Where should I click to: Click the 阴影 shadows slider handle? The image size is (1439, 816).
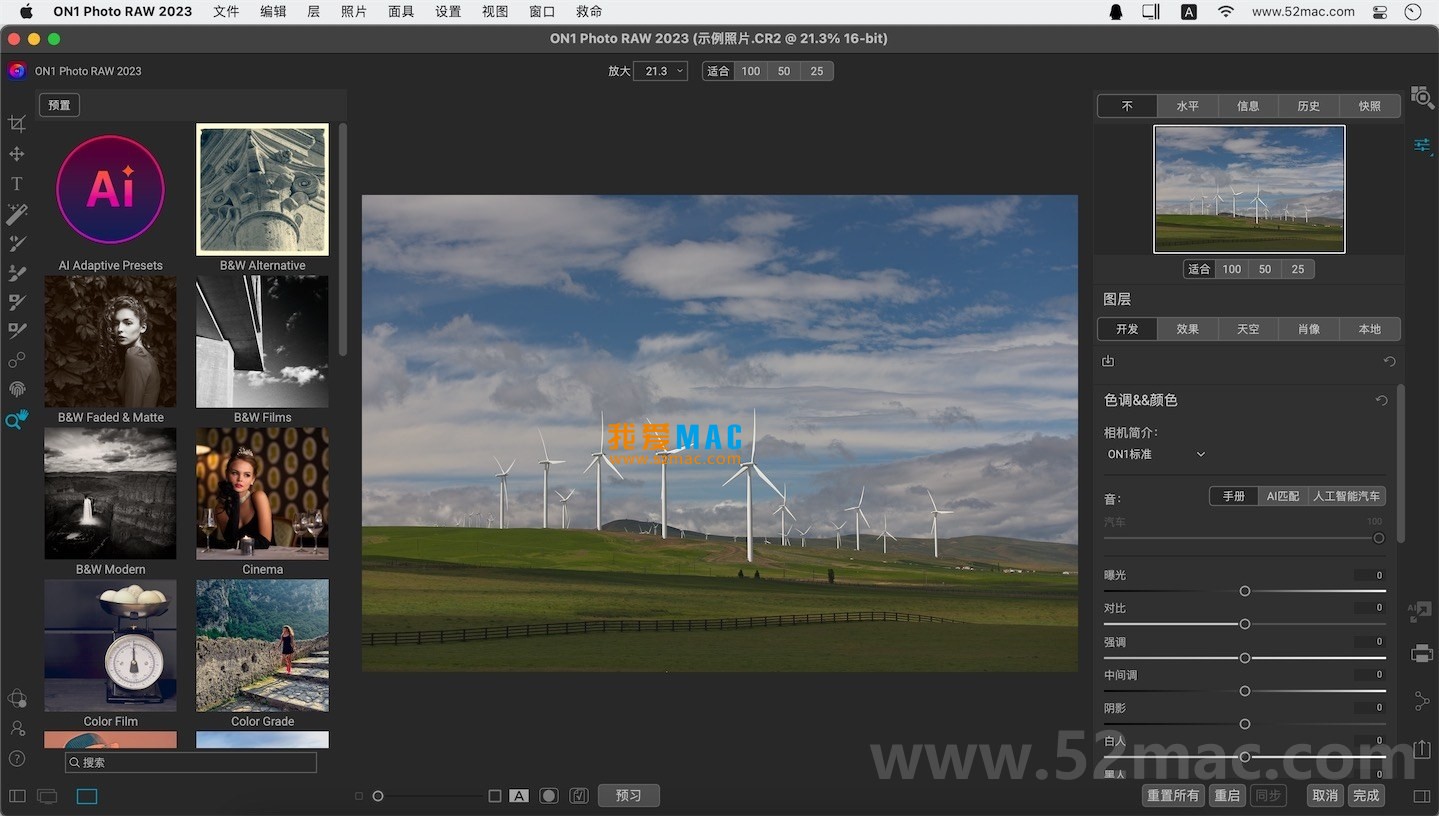[x=1245, y=724]
